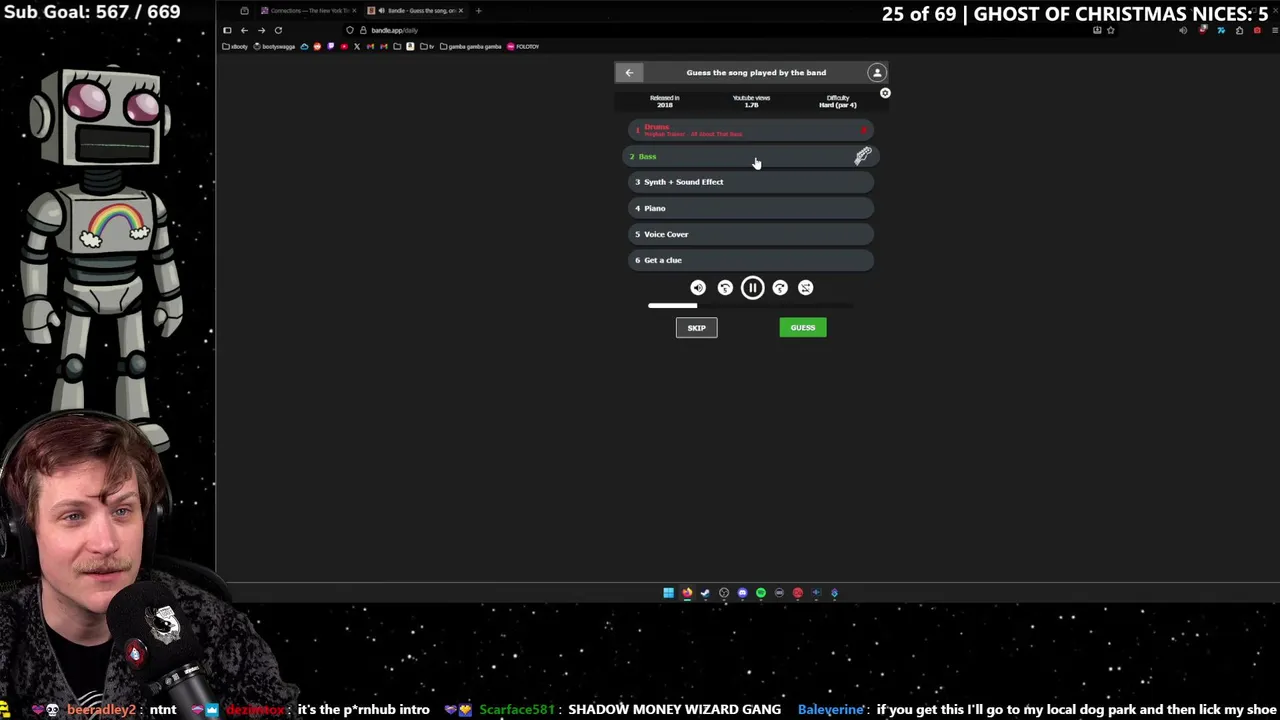Screen dimensions: 1280x720
Task: Select the Piano row
Action: click(x=751, y=208)
